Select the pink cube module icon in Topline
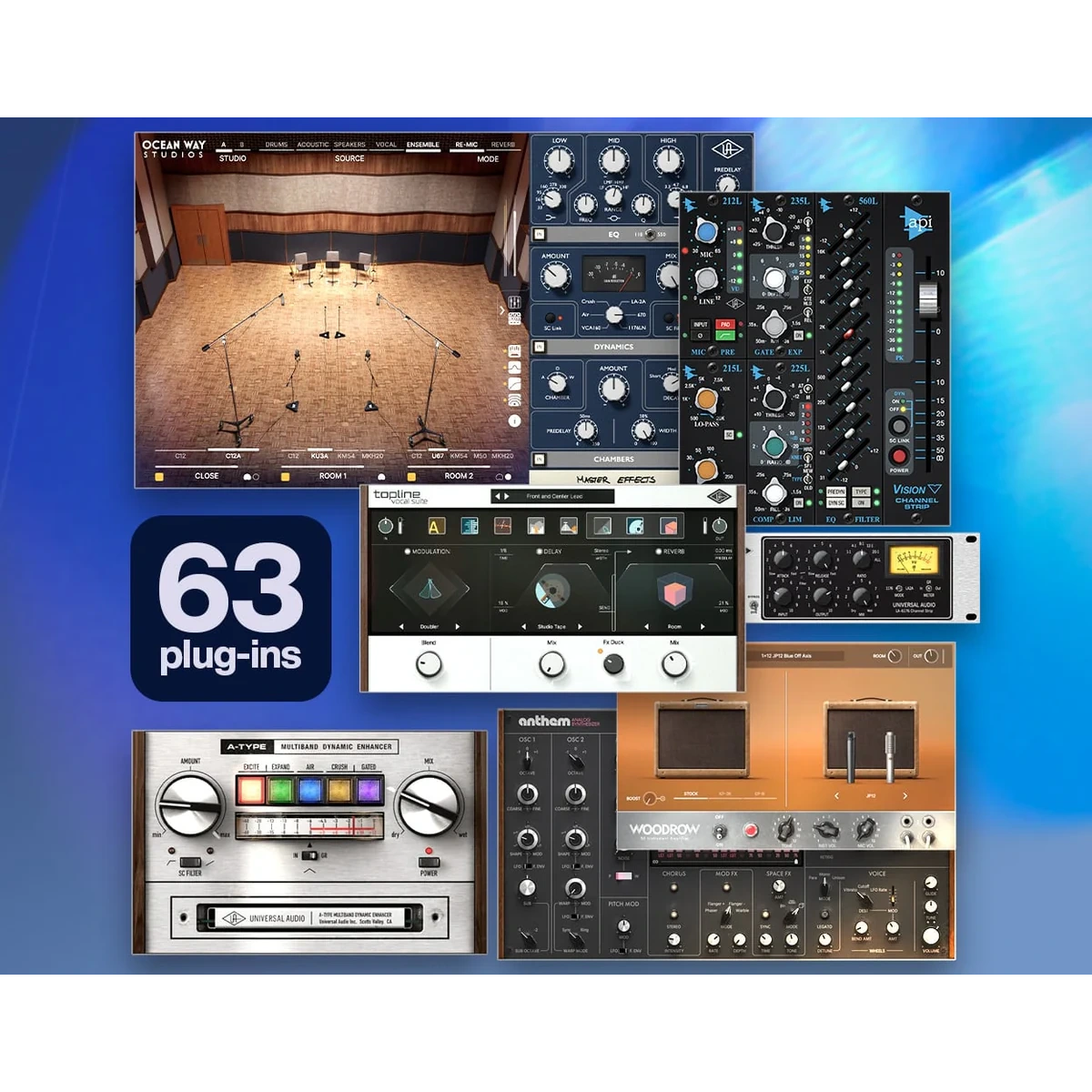The width and height of the screenshot is (1092, 1092). point(668,526)
